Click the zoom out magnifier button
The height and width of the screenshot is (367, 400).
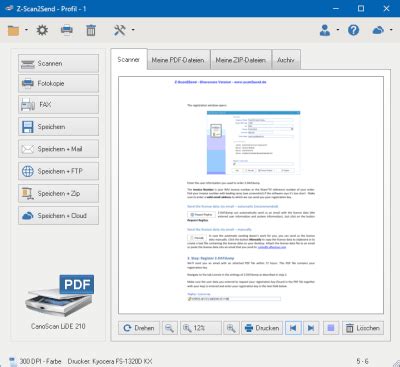[170, 328]
